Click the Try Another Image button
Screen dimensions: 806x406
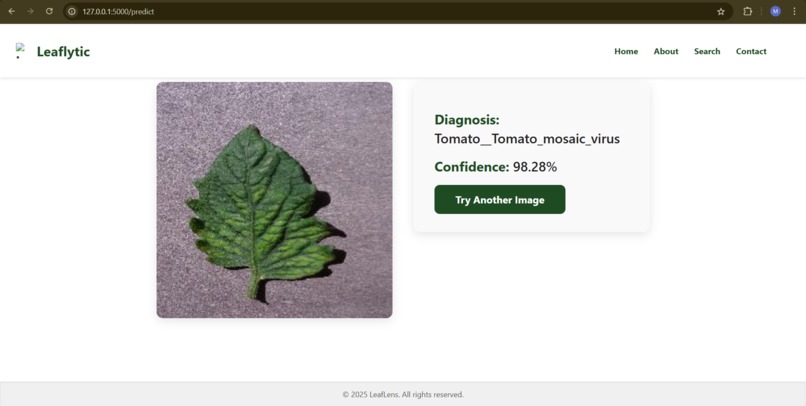(500, 199)
